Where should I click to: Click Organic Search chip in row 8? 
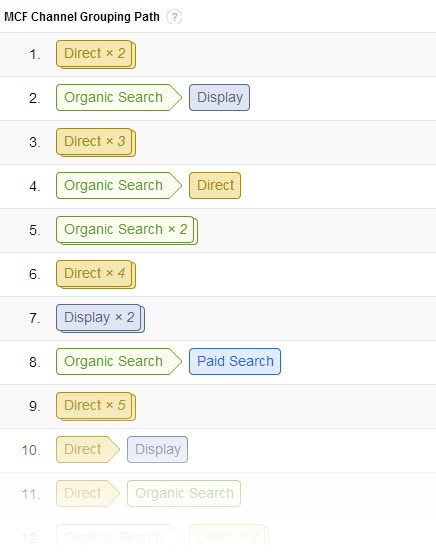[119, 361]
